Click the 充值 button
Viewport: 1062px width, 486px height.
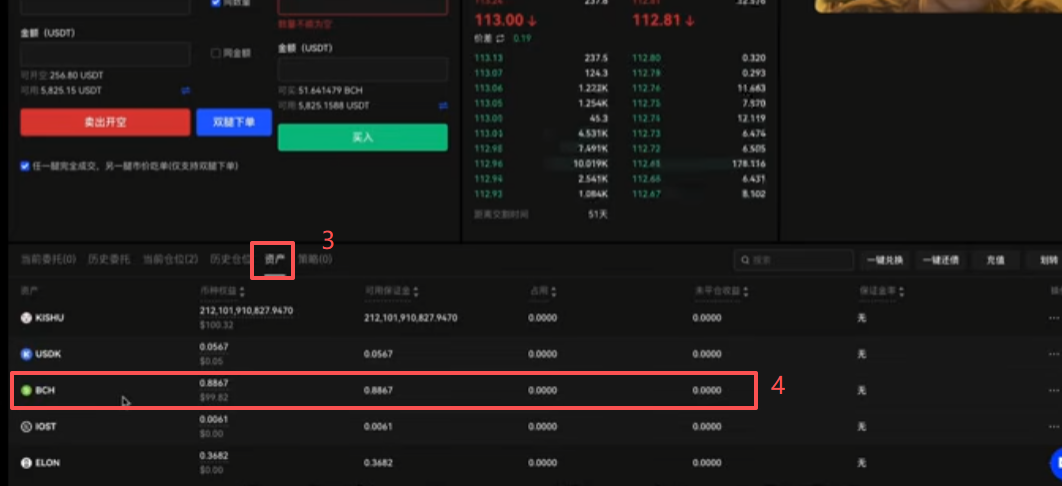click(x=994, y=260)
